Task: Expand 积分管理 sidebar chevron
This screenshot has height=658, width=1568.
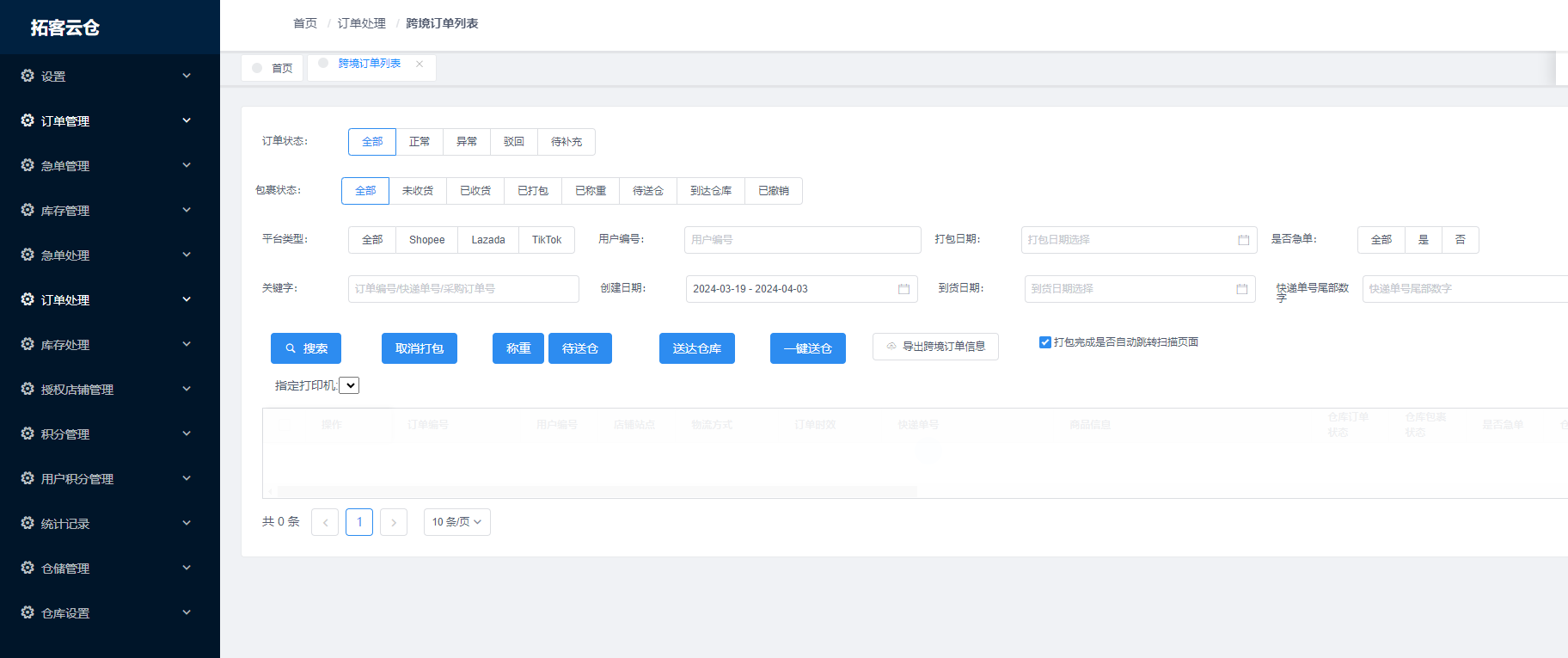Action: tap(187, 434)
